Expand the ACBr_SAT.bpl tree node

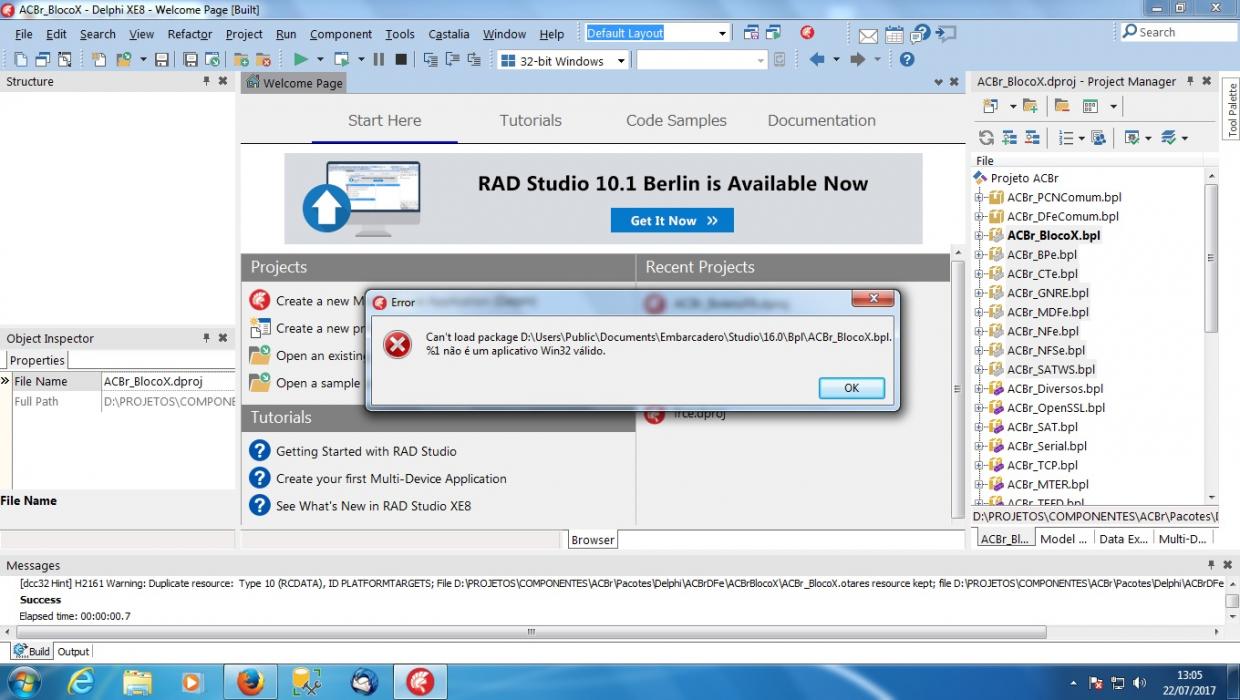979,427
